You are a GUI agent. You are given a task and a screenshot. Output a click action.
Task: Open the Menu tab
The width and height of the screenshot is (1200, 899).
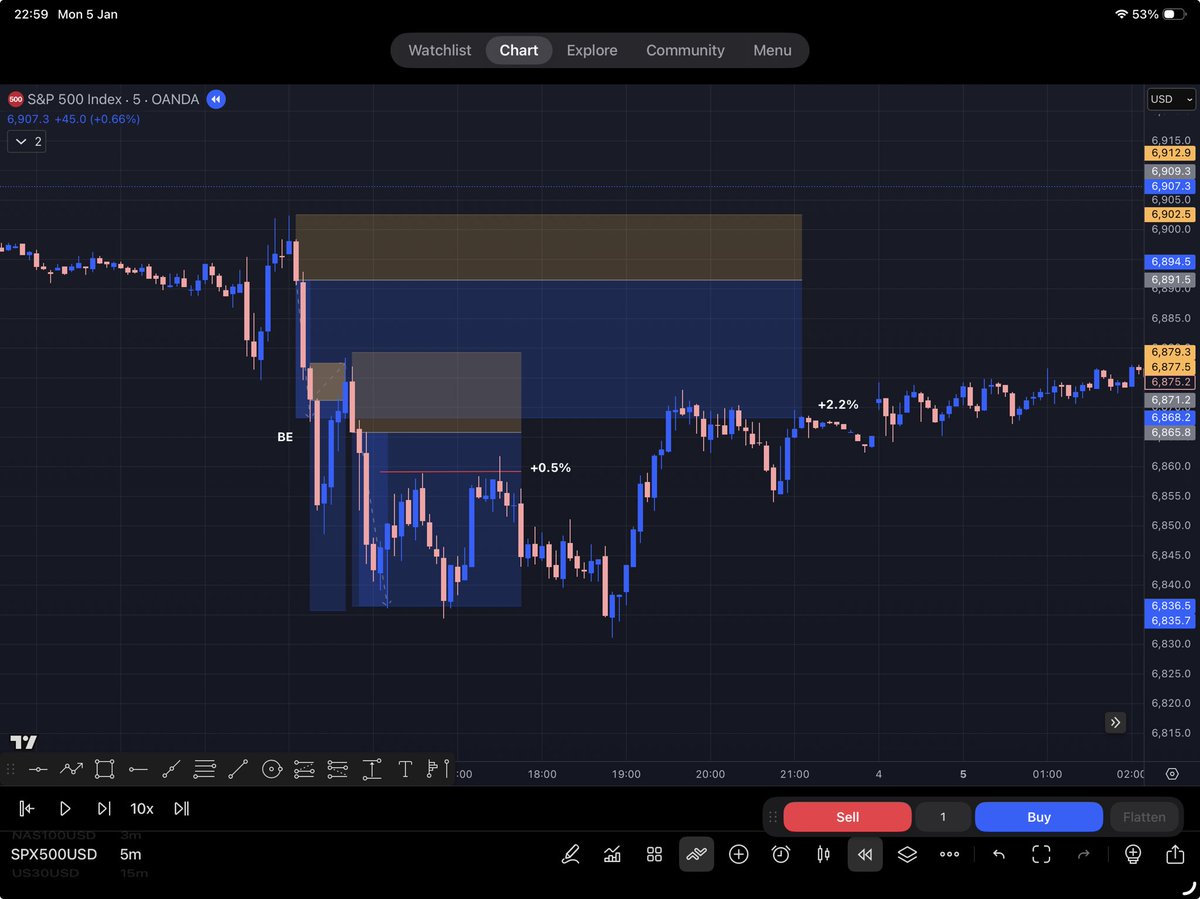(x=772, y=50)
